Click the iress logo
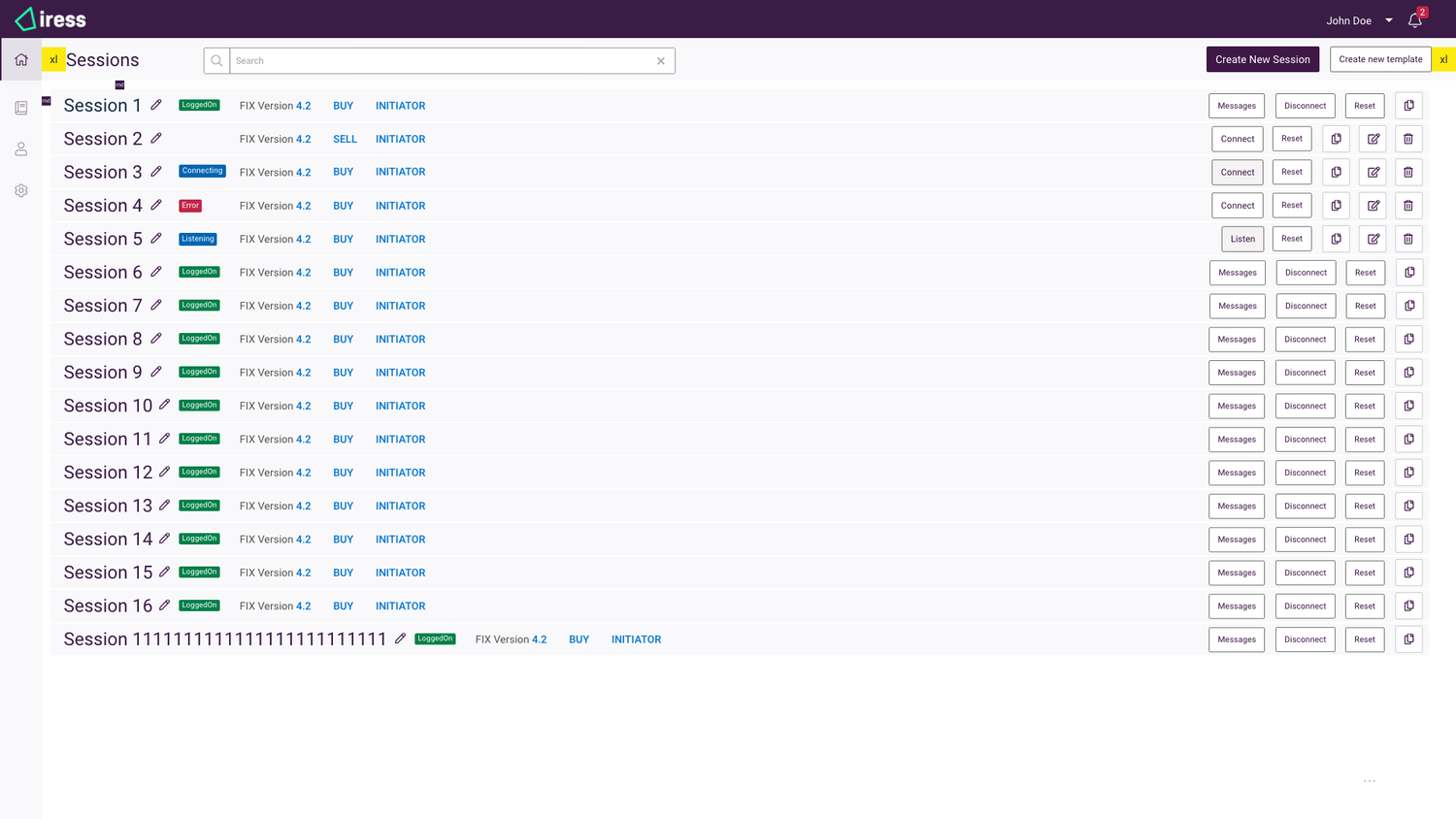This screenshot has height=819, width=1456. 50,19
